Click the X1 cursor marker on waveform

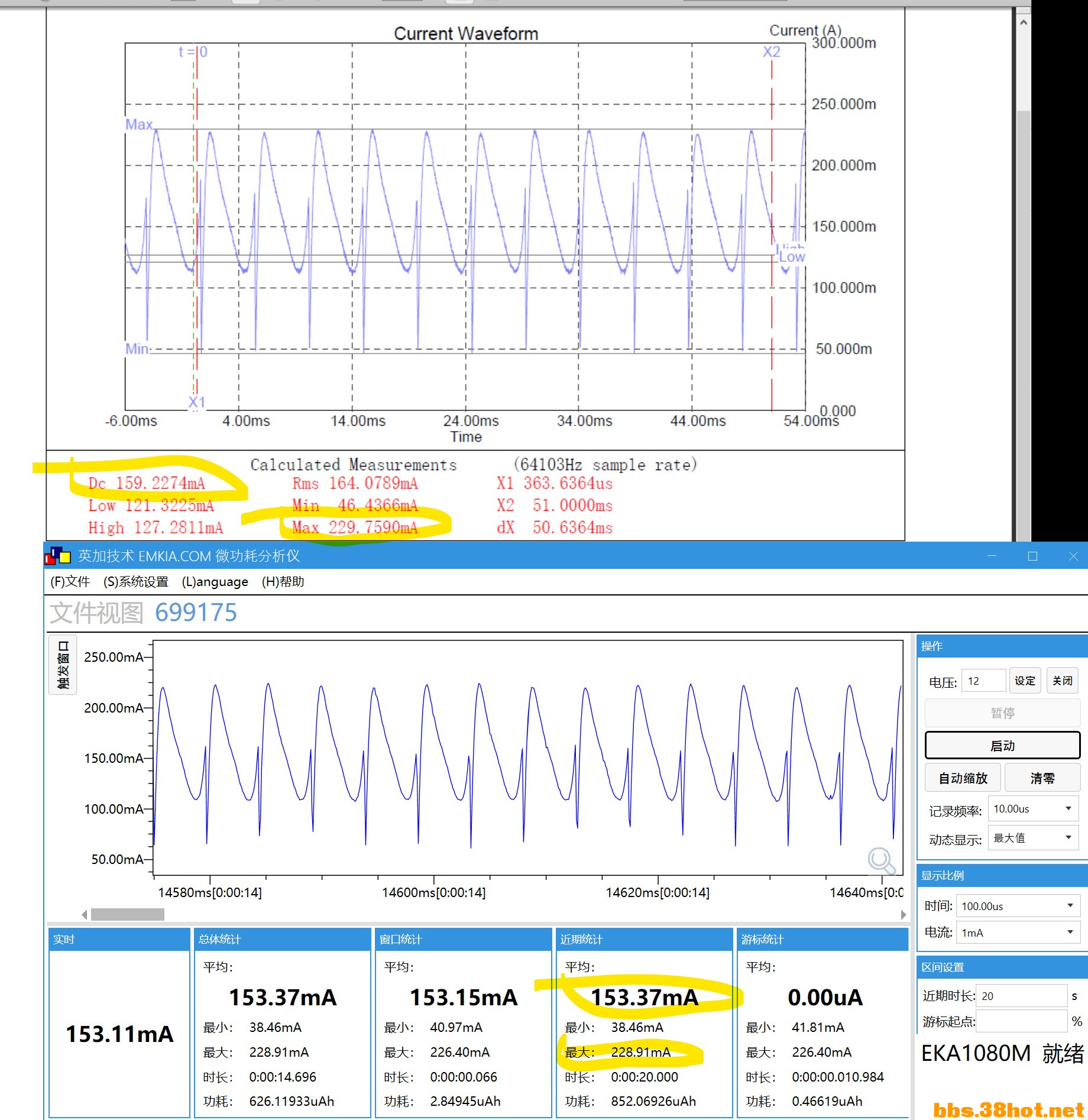[196, 402]
